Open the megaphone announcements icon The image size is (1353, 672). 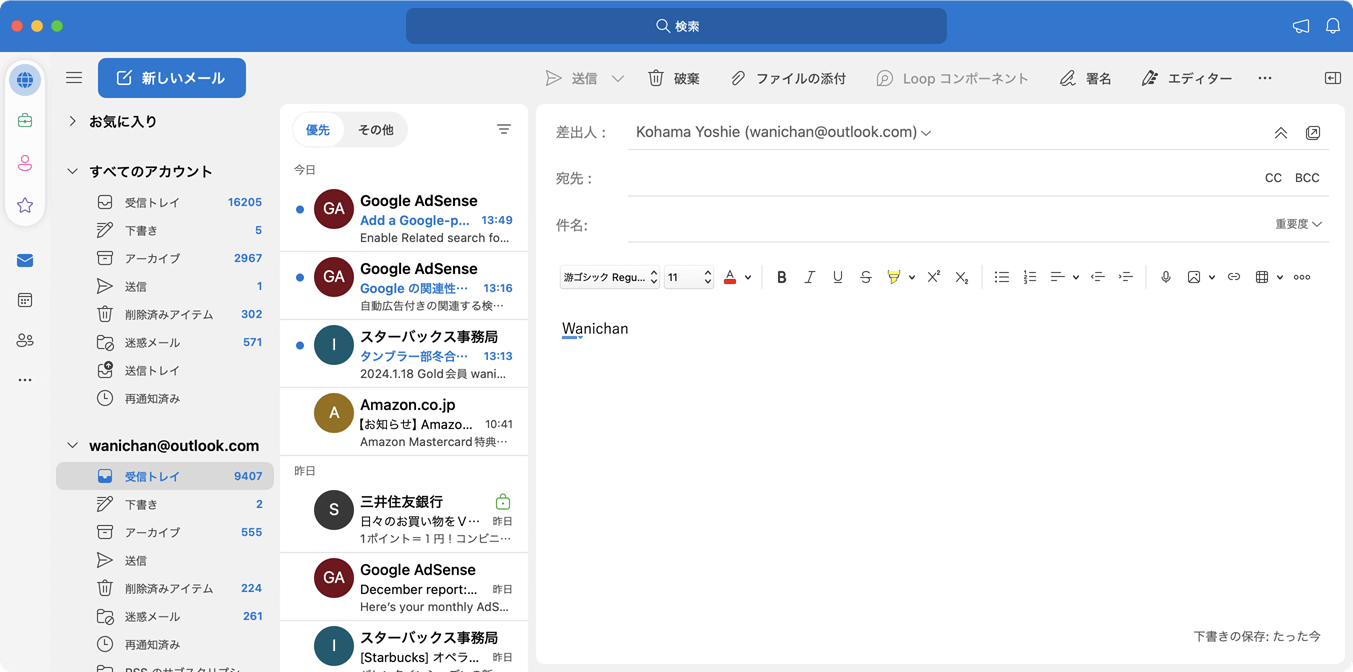pos(1301,26)
